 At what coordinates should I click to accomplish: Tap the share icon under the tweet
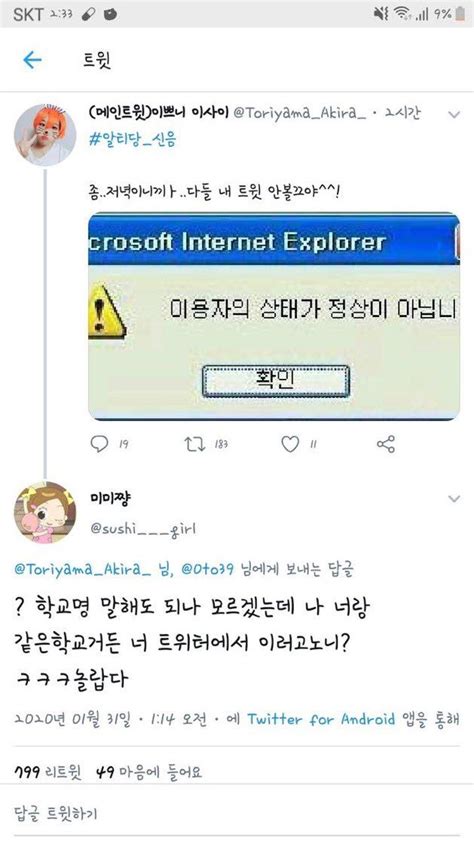pyautogui.click(x=385, y=444)
